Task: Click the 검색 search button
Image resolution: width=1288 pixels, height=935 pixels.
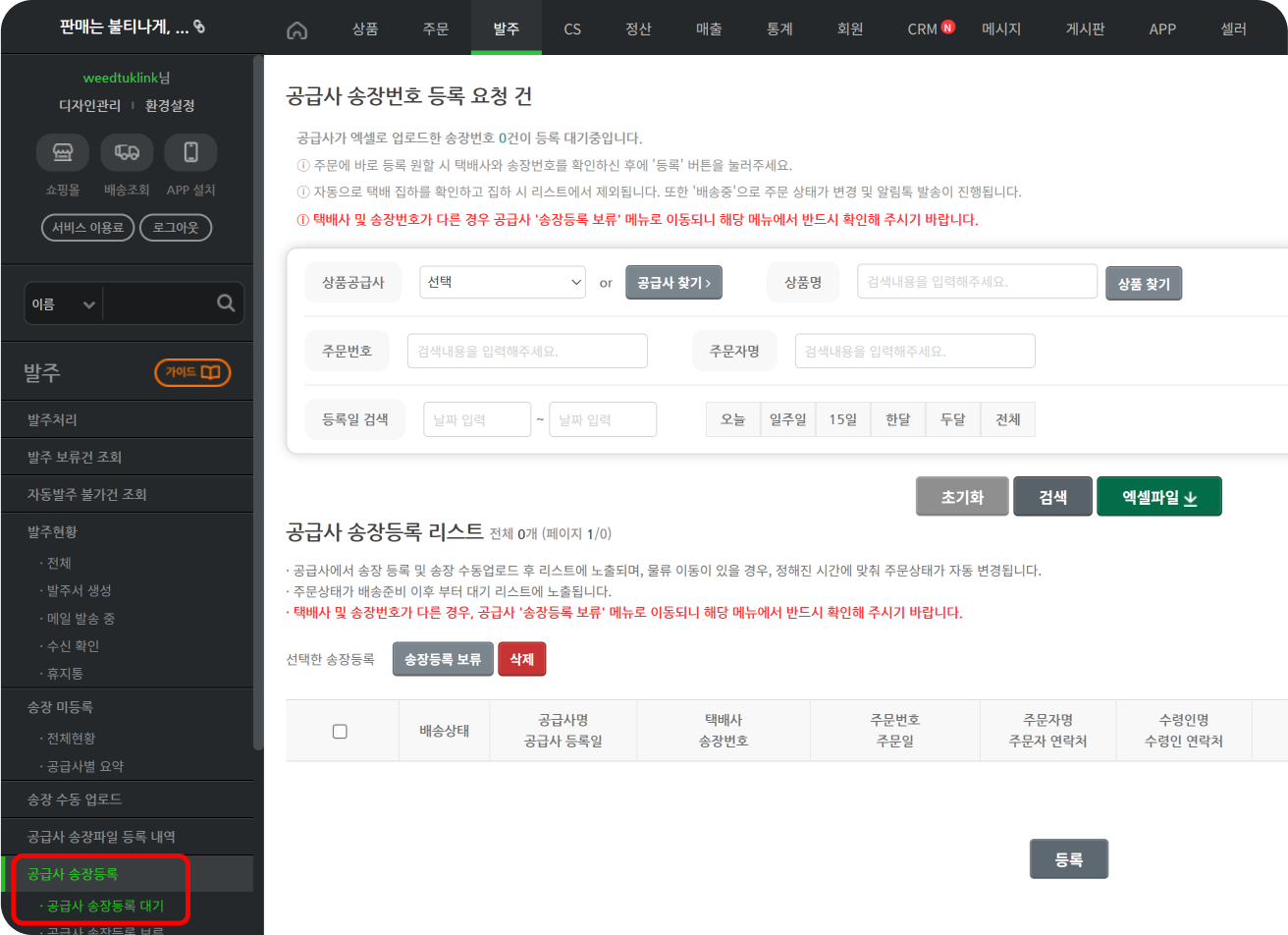Action: [1052, 497]
